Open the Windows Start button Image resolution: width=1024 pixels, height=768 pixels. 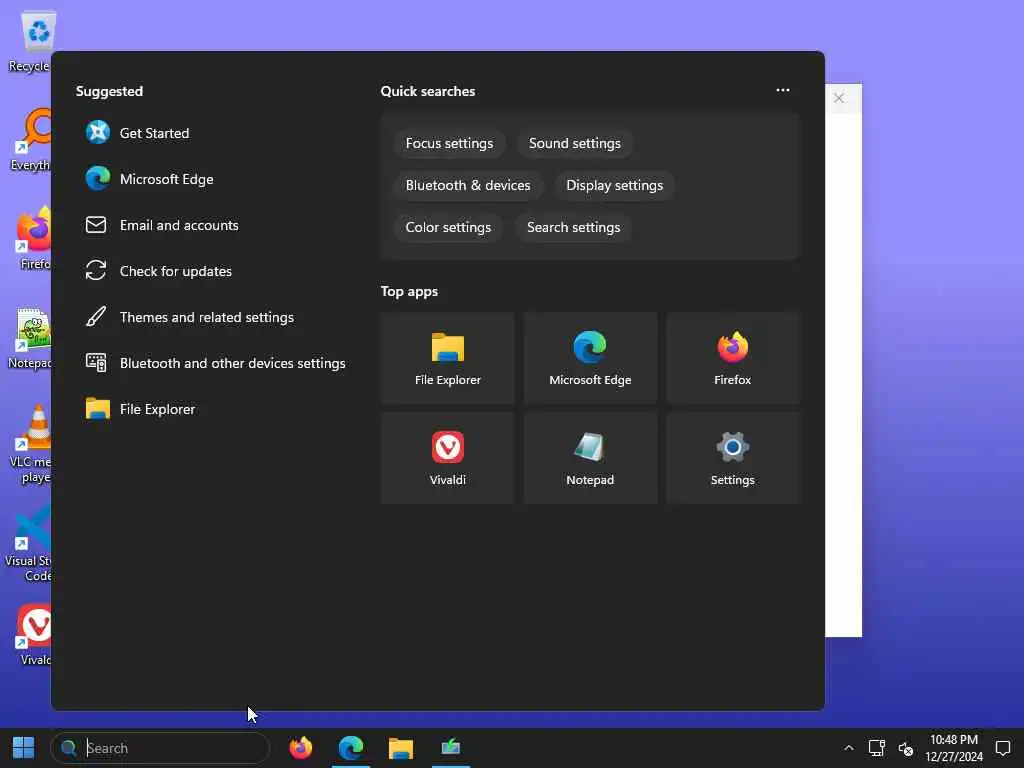[x=24, y=748]
